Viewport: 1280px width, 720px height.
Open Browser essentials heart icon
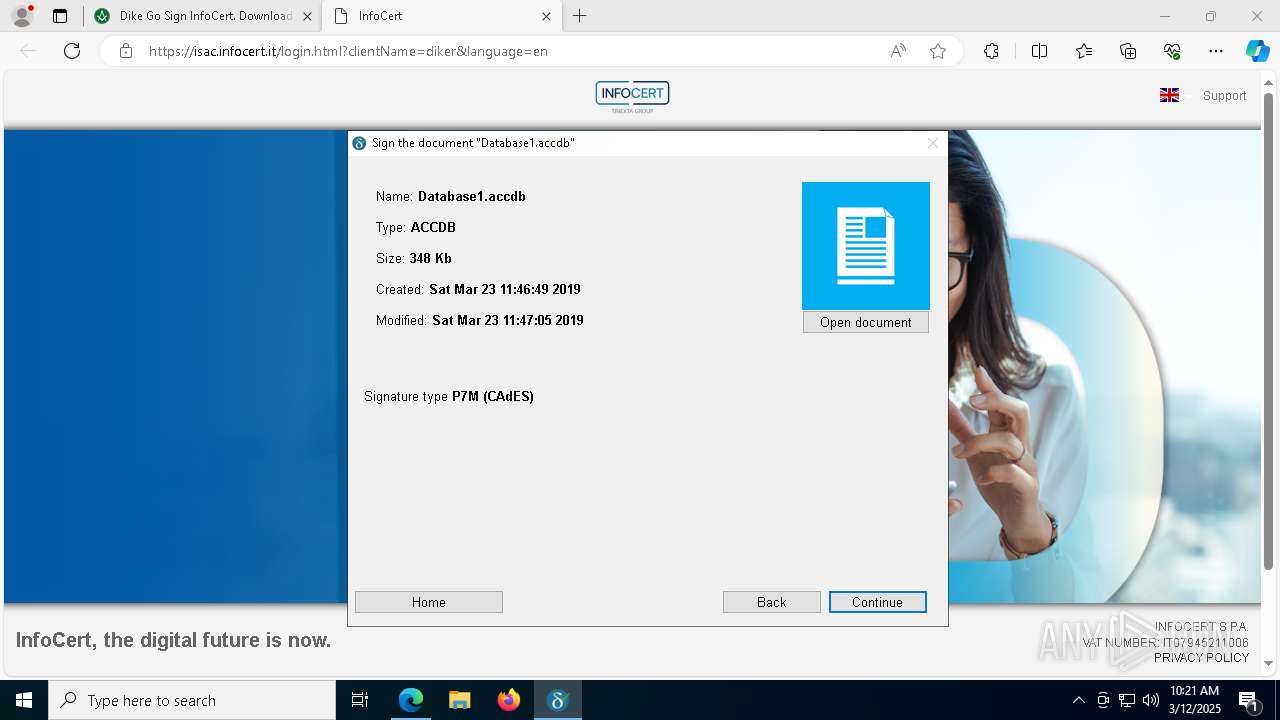[x=1172, y=51]
